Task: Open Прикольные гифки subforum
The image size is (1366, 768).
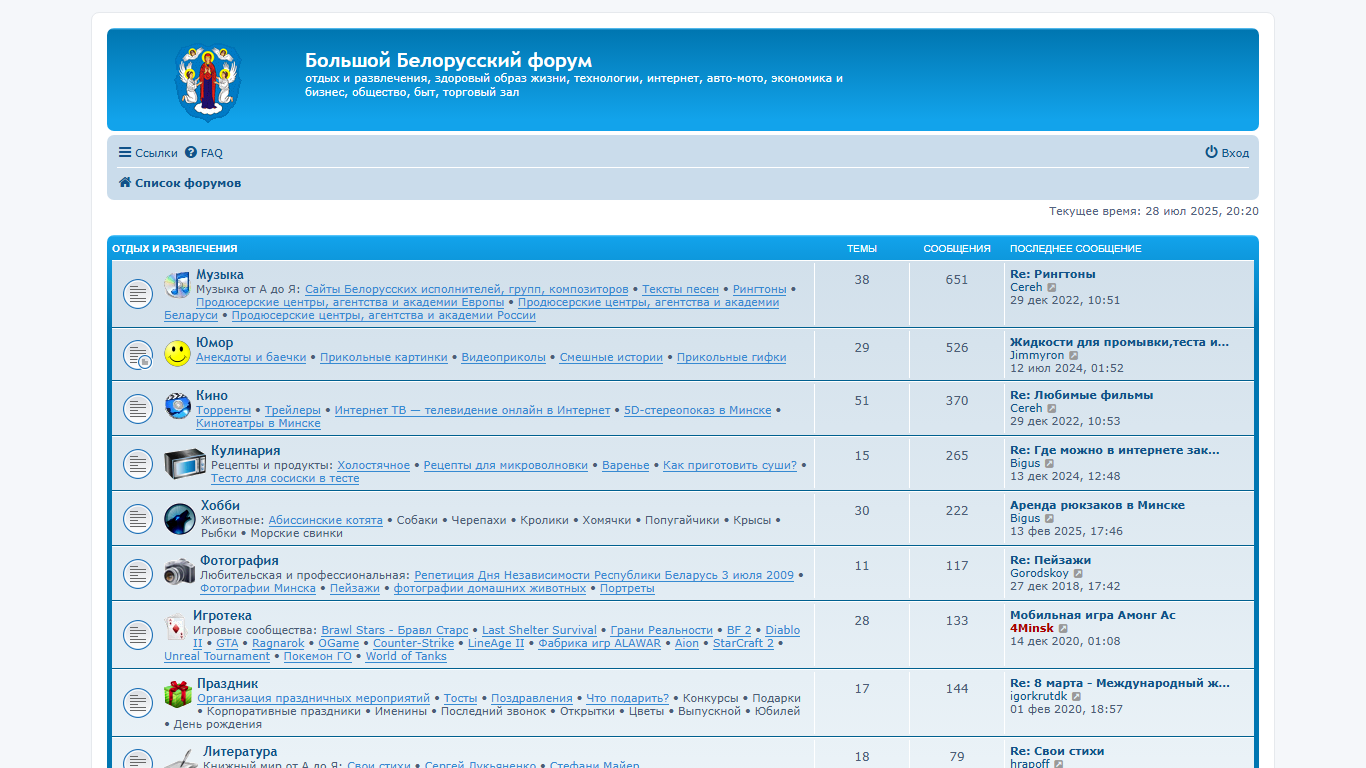Action: 732,357
